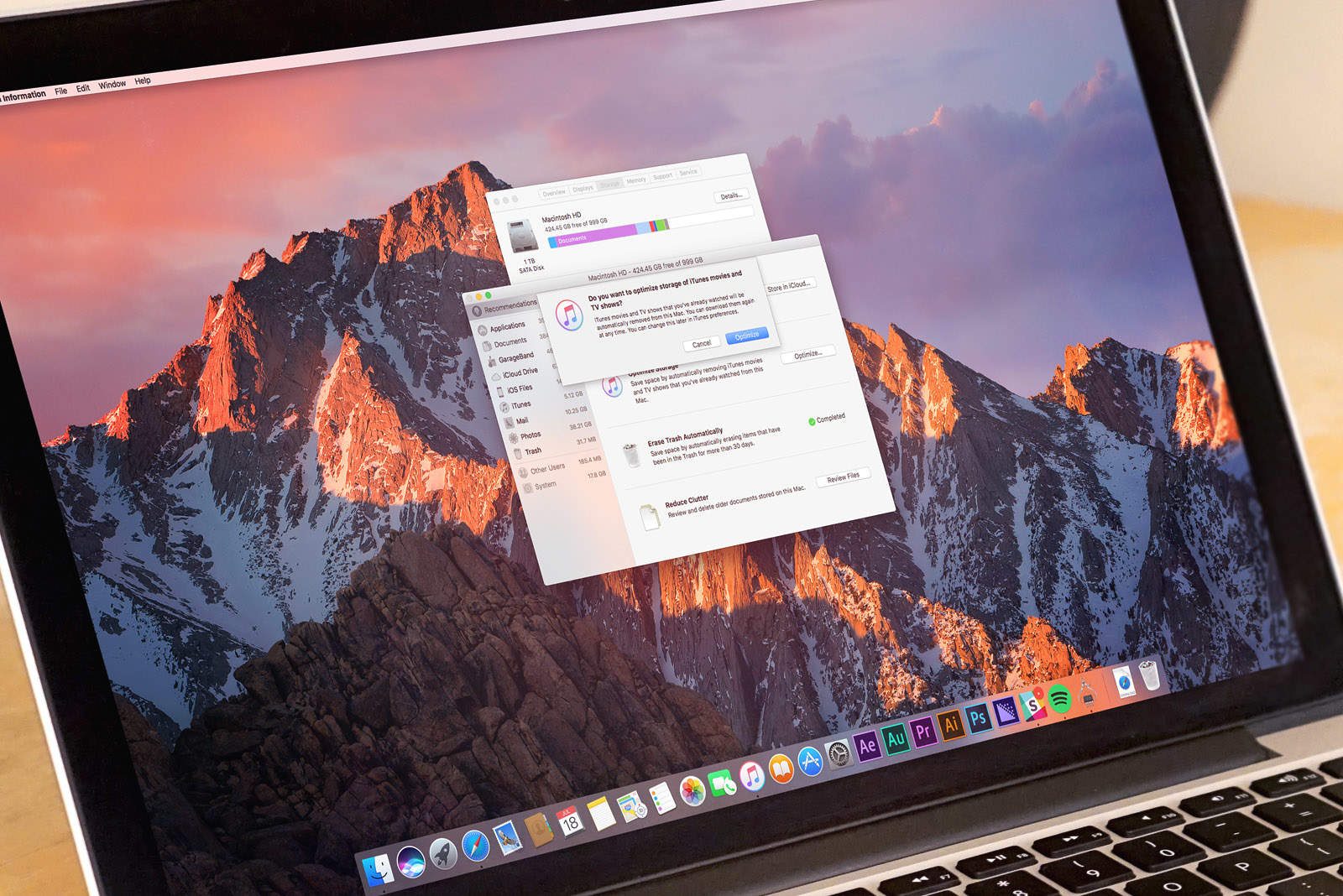Open Launchpad rocket icon in Dock

443,853
